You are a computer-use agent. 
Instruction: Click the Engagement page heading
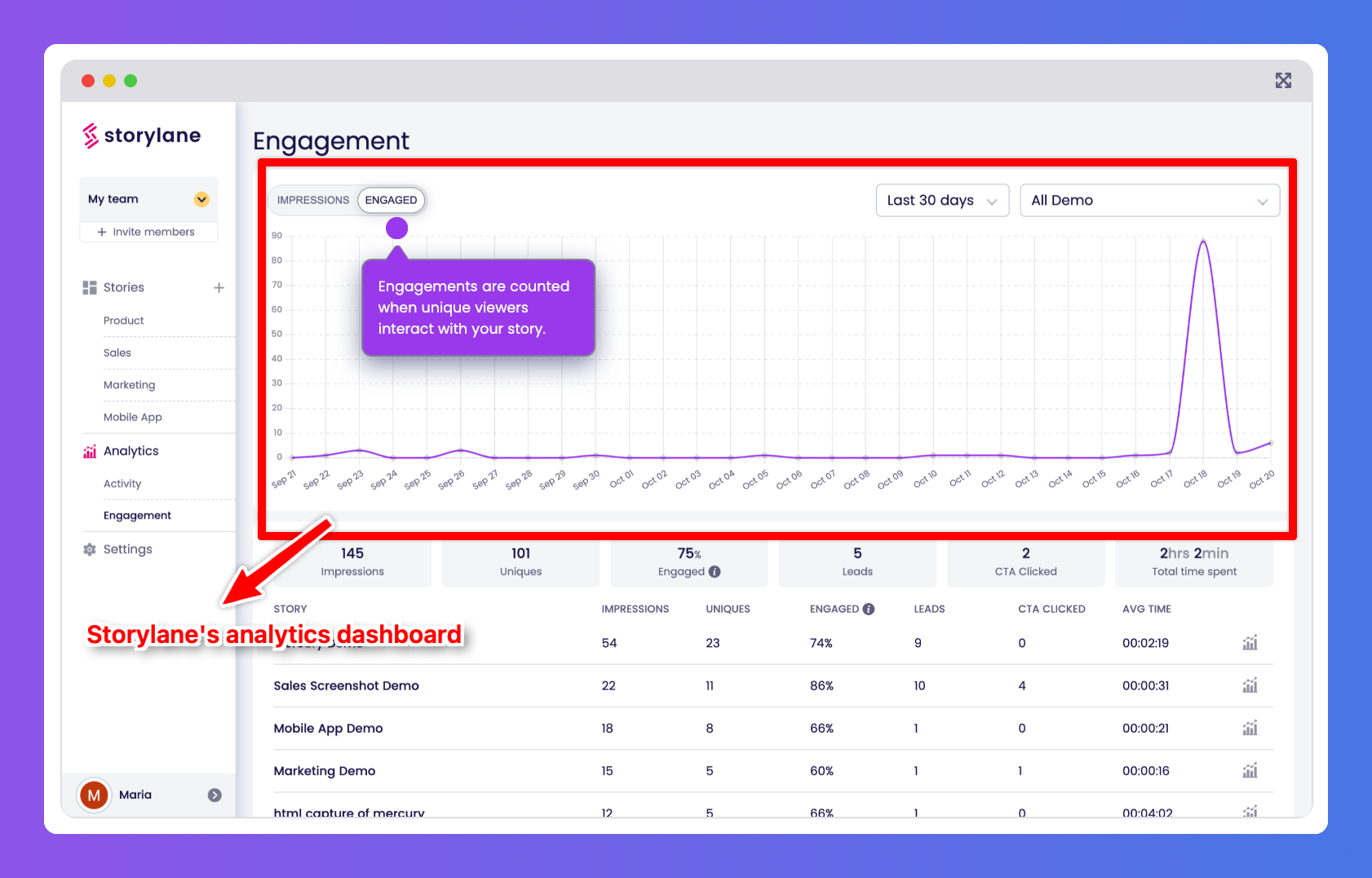pyautogui.click(x=331, y=141)
